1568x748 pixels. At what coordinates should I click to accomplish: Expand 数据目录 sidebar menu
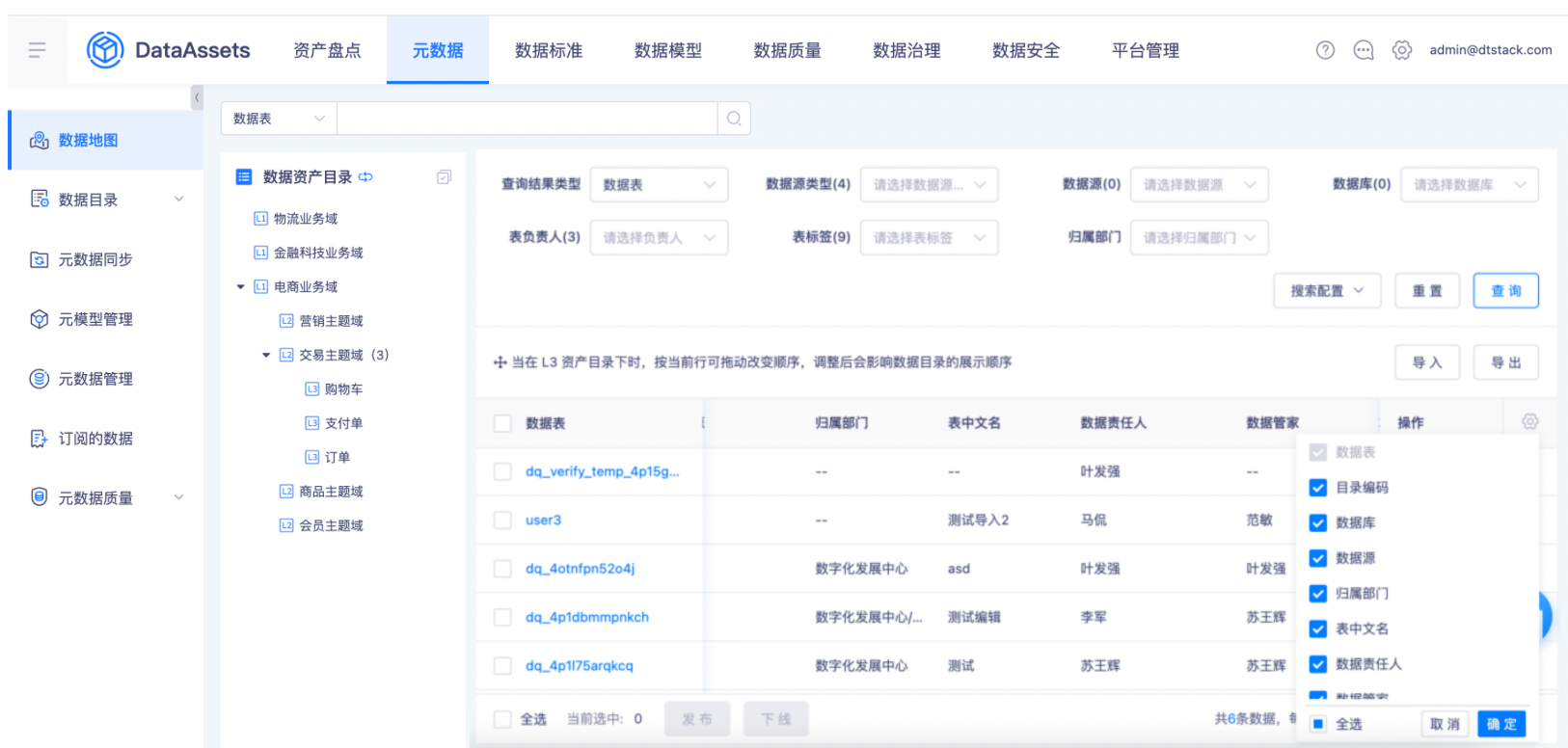click(178, 200)
